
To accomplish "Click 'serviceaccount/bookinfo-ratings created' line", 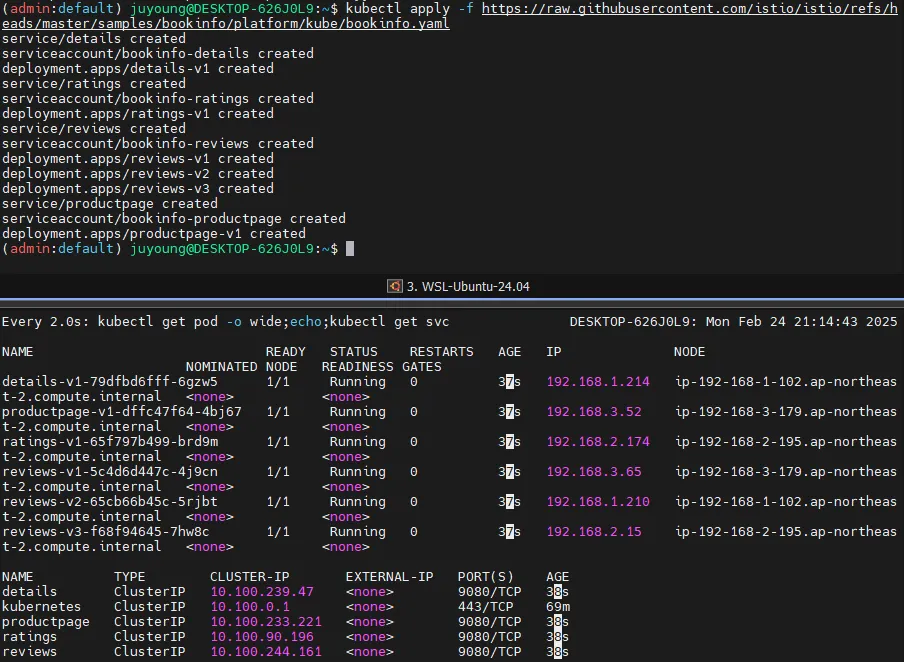I will click(x=158, y=99).
